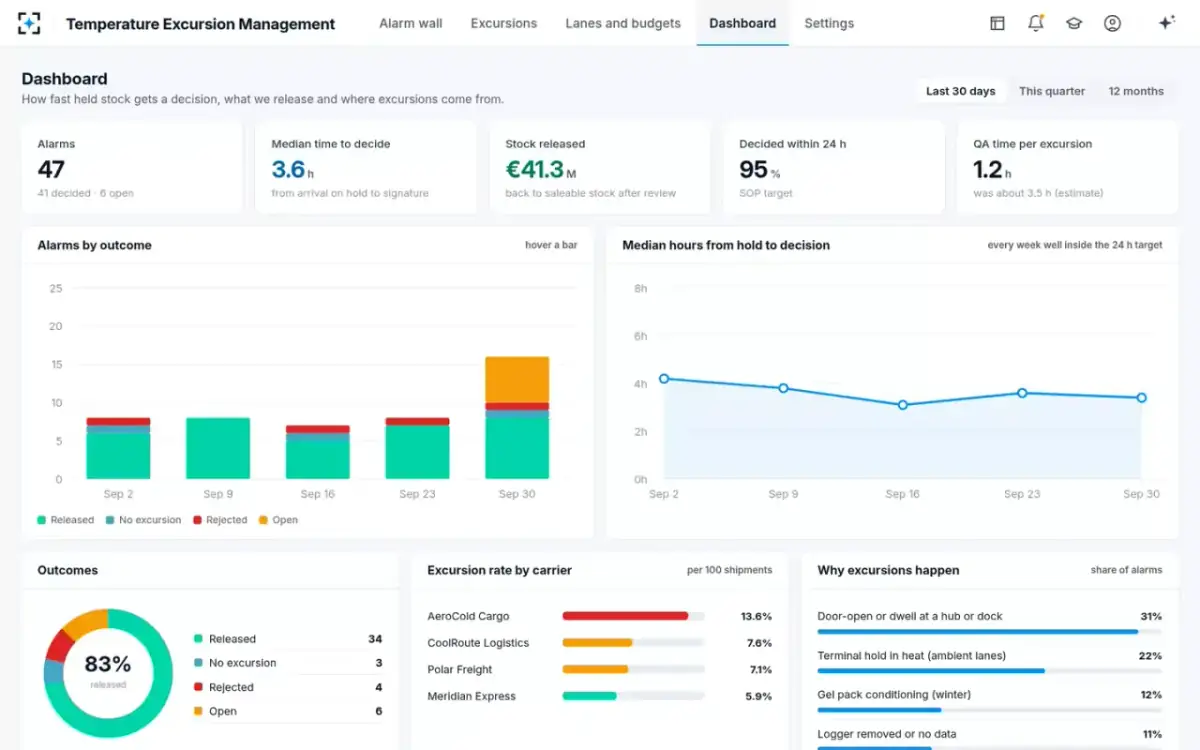The width and height of the screenshot is (1200, 750).
Task: Click the Sep 16 point on line chart
Action: click(x=902, y=405)
